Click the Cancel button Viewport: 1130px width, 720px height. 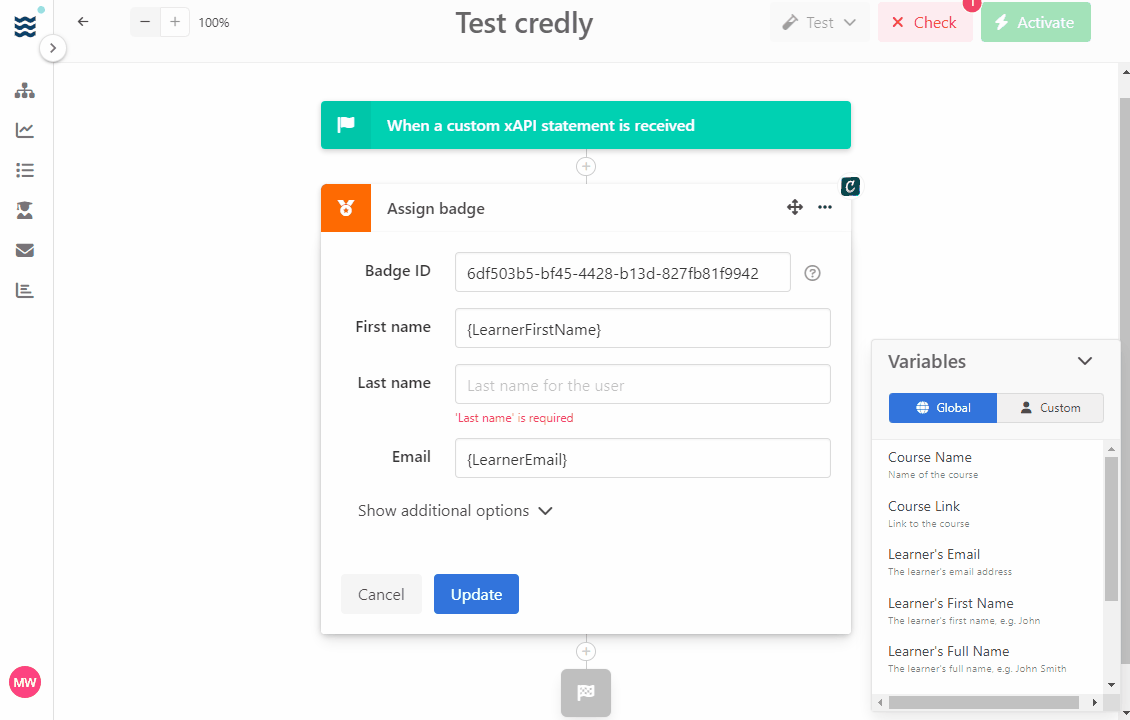click(x=381, y=594)
